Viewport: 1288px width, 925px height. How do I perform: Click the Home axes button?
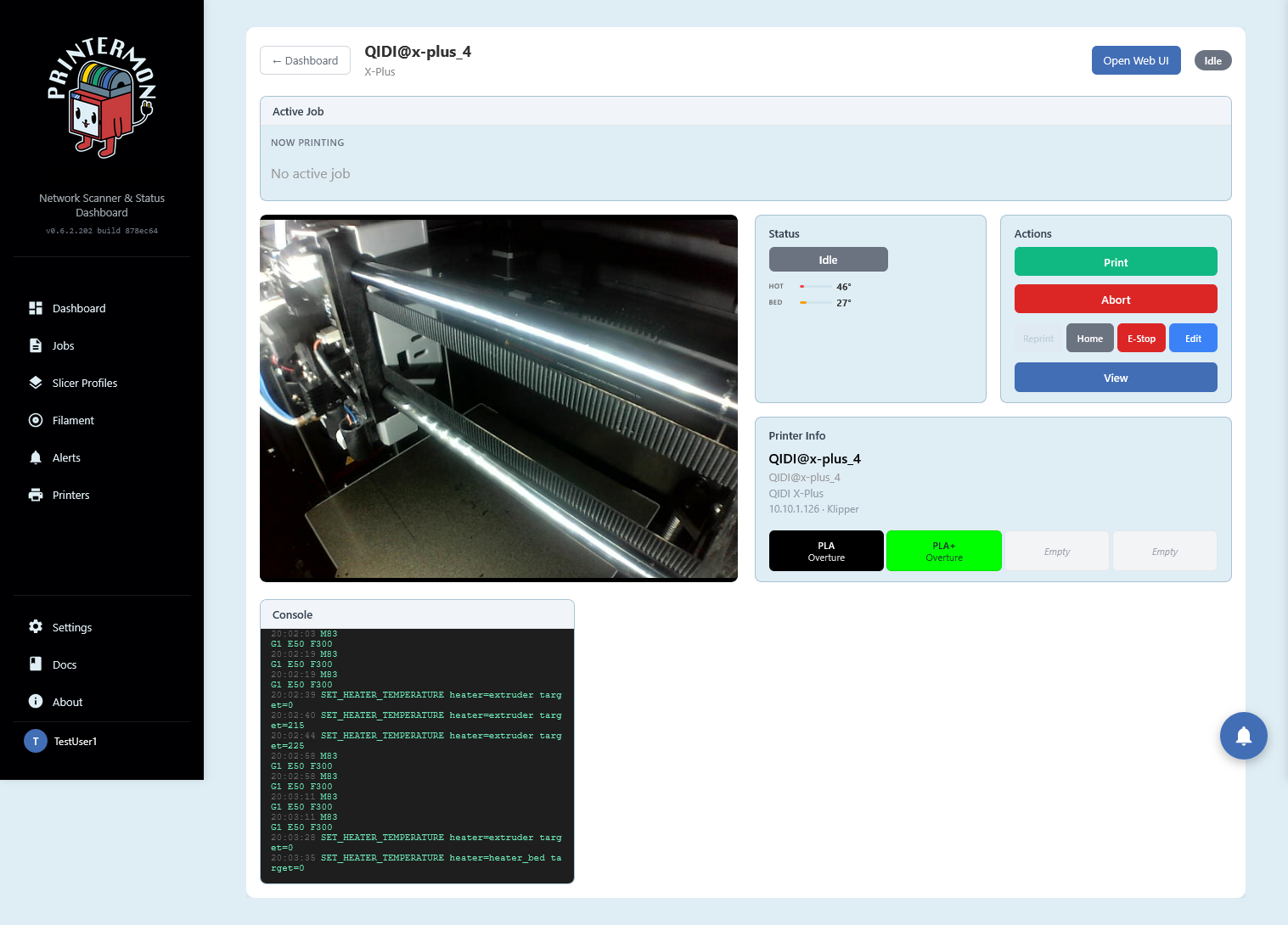(x=1089, y=338)
